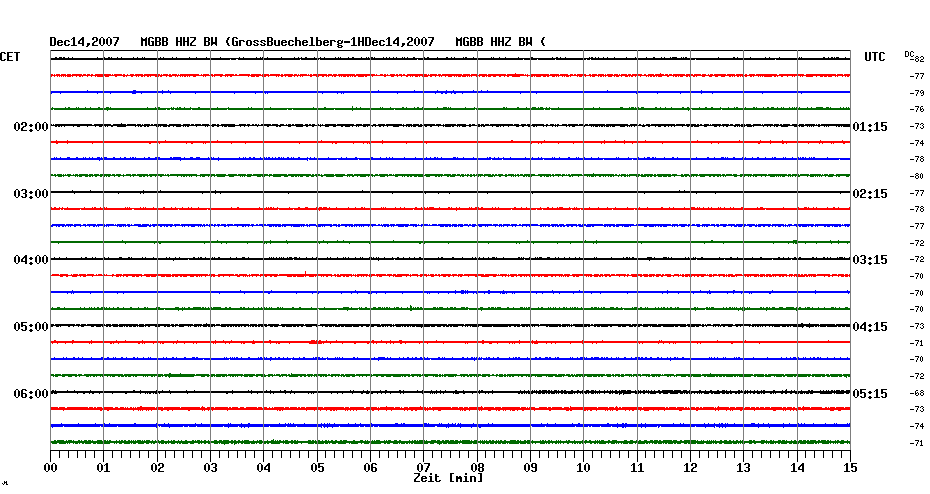Screen dimensions: 930x494
Task: Pick minute 11 on the time axis
Action: point(637,468)
